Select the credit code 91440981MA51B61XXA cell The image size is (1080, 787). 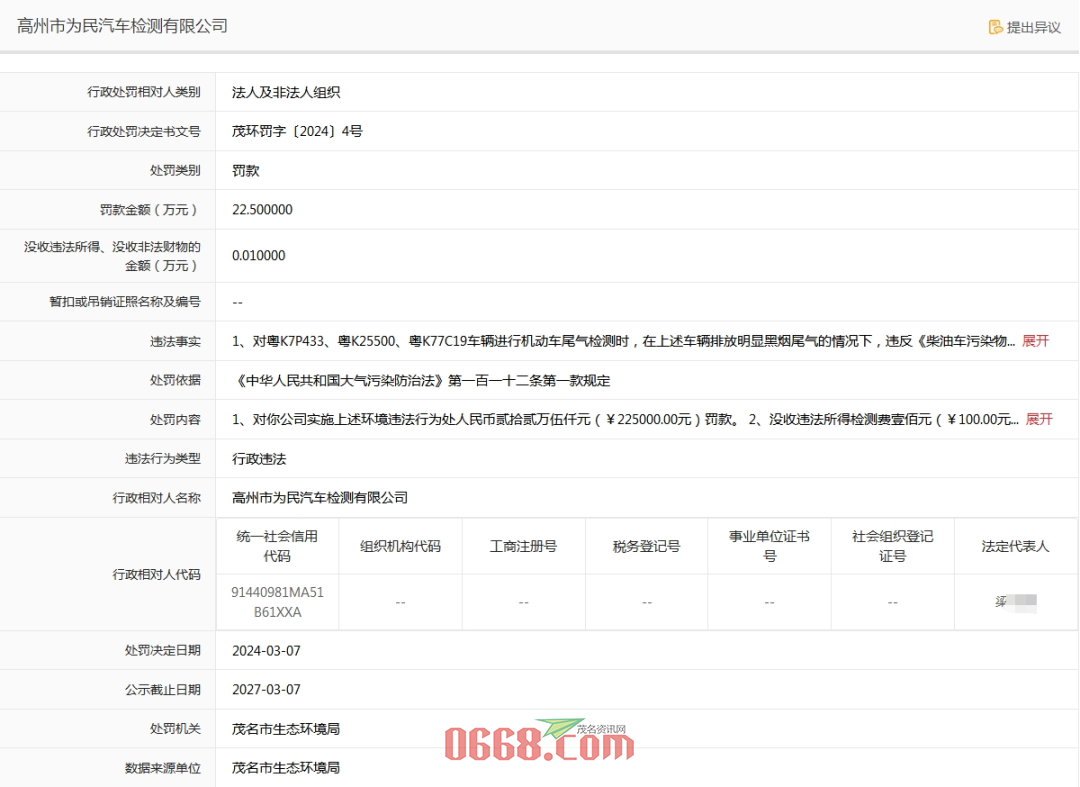click(x=277, y=602)
